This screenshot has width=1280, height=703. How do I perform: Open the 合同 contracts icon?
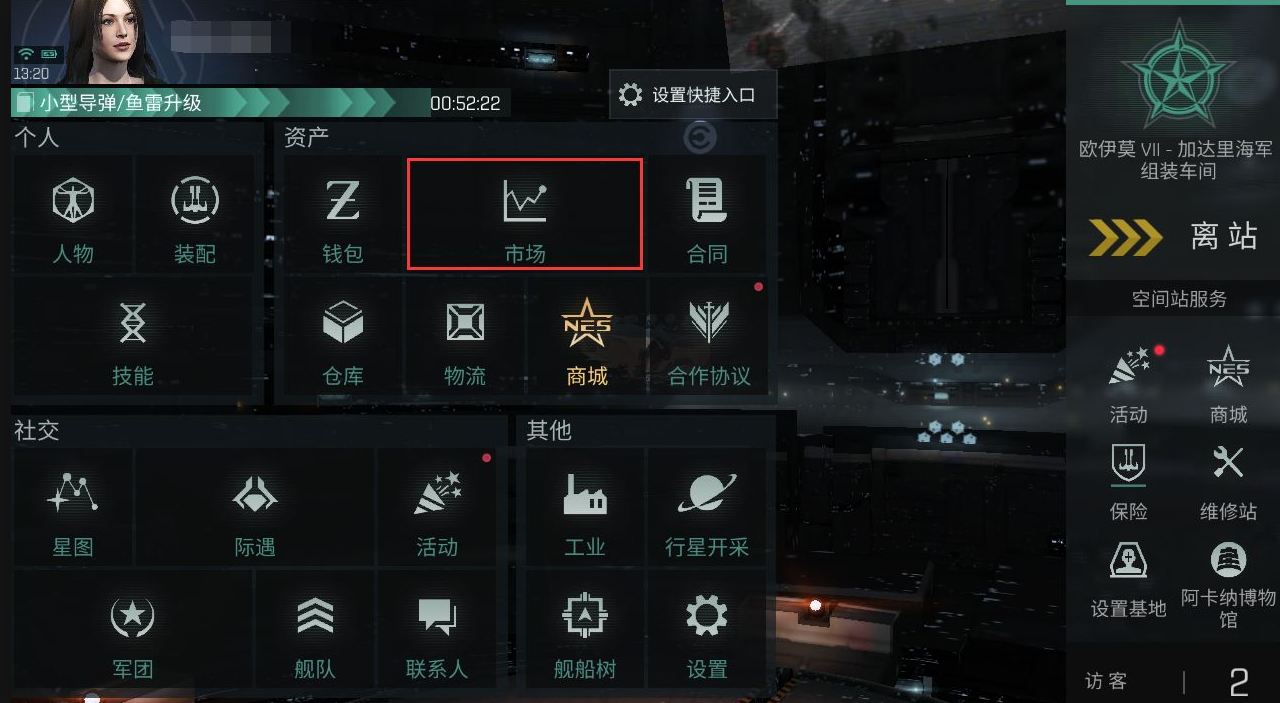tap(707, 213)
